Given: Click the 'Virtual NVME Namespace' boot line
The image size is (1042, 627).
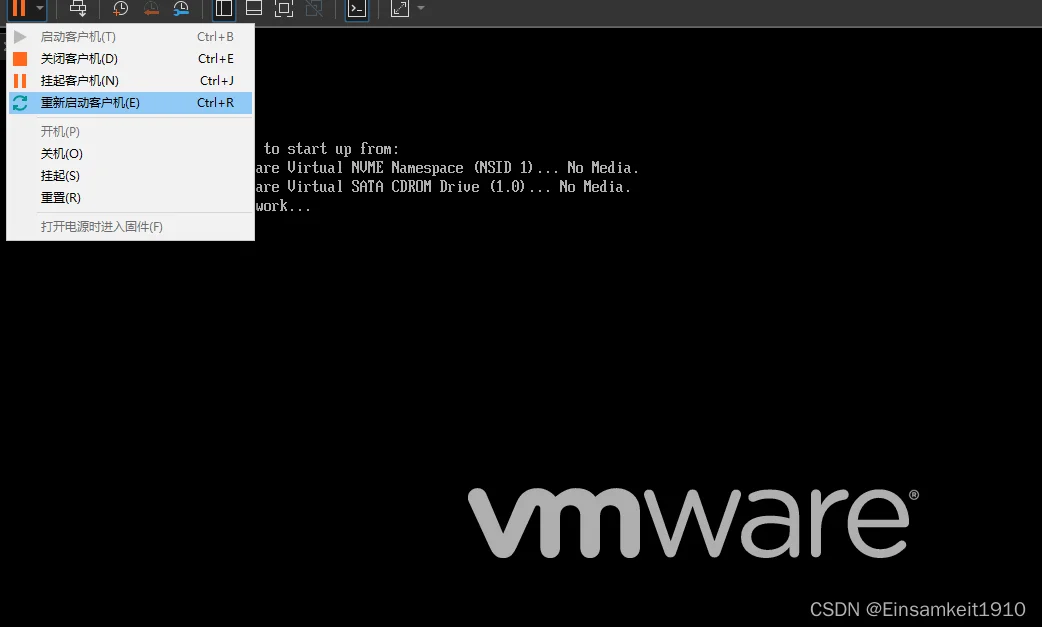Looking at the screenshot, I should point(447,168).
